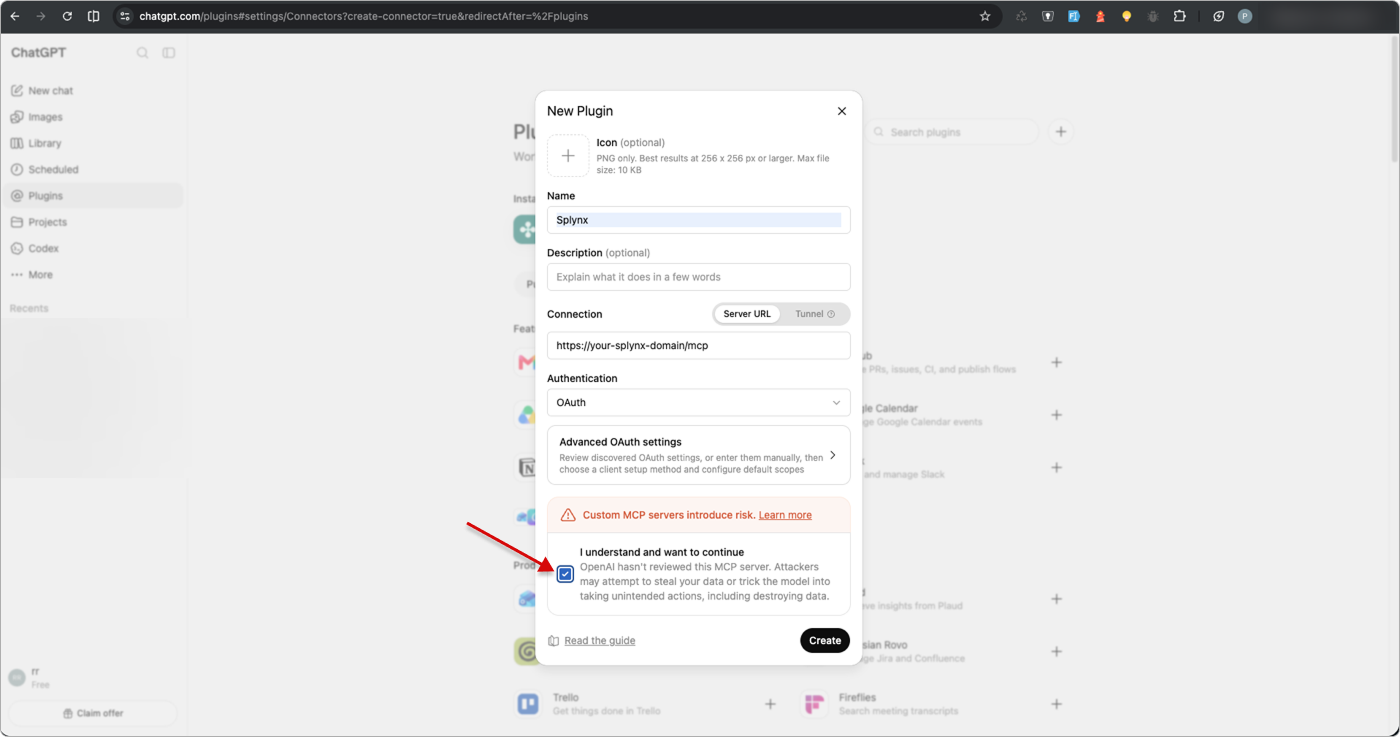Add the GitHub plugin with plus icon
This screenshot has width=1400, height=737.
pos(1056,362)
